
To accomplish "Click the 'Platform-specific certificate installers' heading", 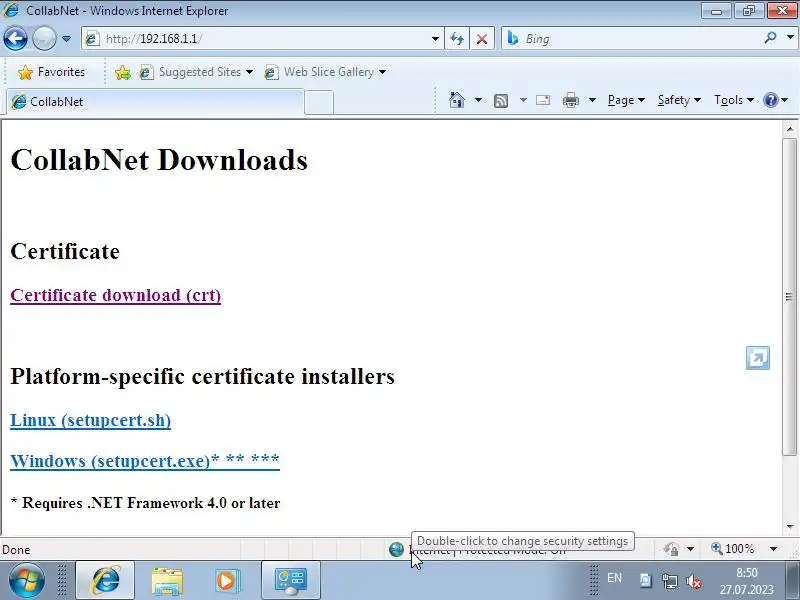I will click(x=203, y=377).
